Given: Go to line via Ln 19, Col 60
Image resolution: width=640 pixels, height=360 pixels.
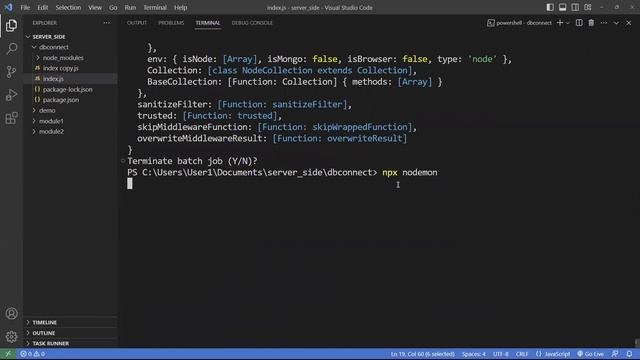Looking at the screenshot, I should (422, 354).
